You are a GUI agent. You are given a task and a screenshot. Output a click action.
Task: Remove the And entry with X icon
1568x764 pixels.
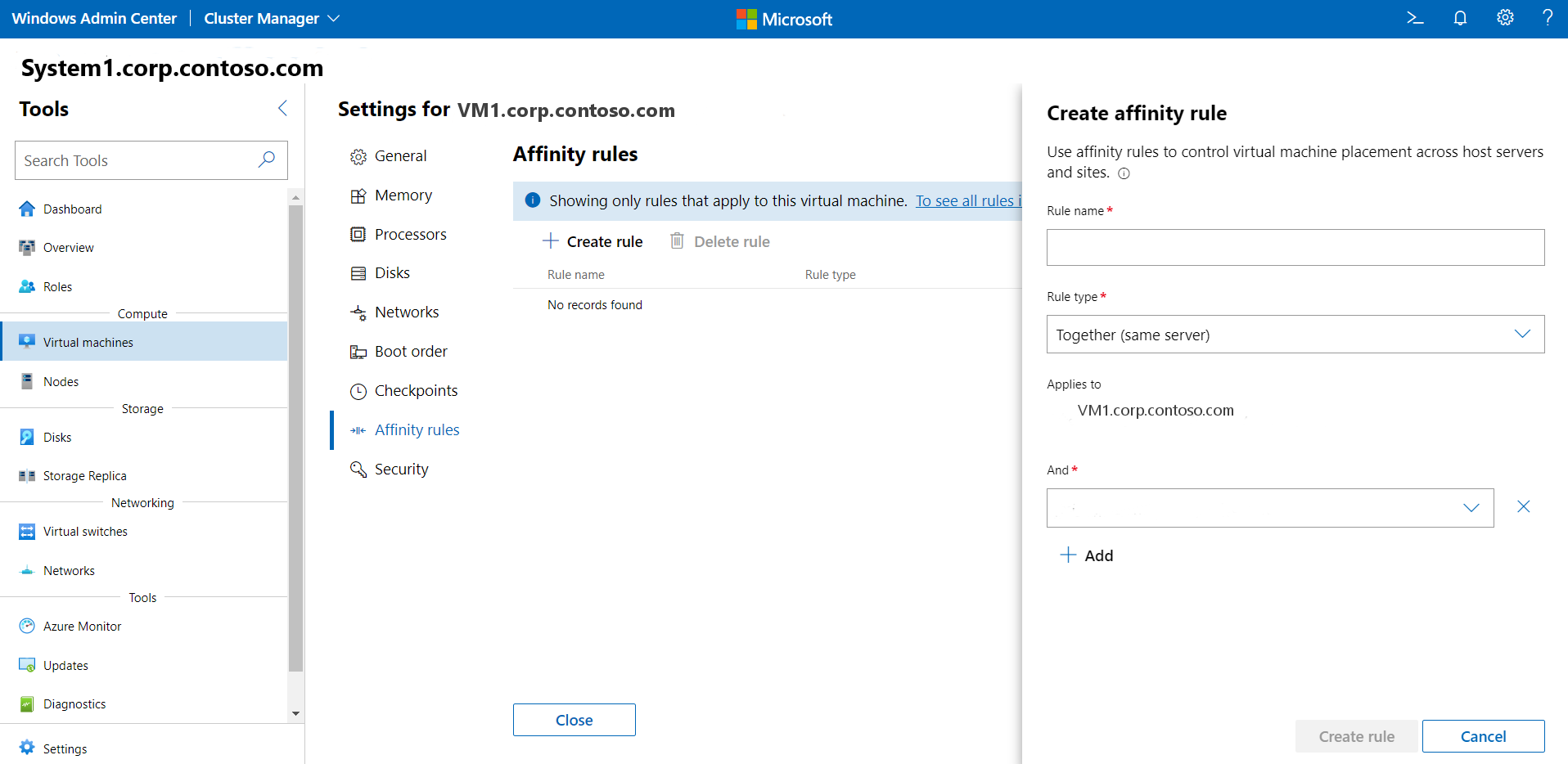[1523, 507]
